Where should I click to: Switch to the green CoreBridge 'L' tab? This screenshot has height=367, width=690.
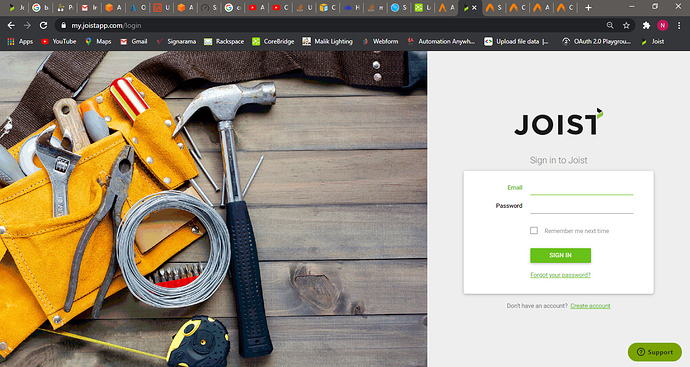(422, 7)
